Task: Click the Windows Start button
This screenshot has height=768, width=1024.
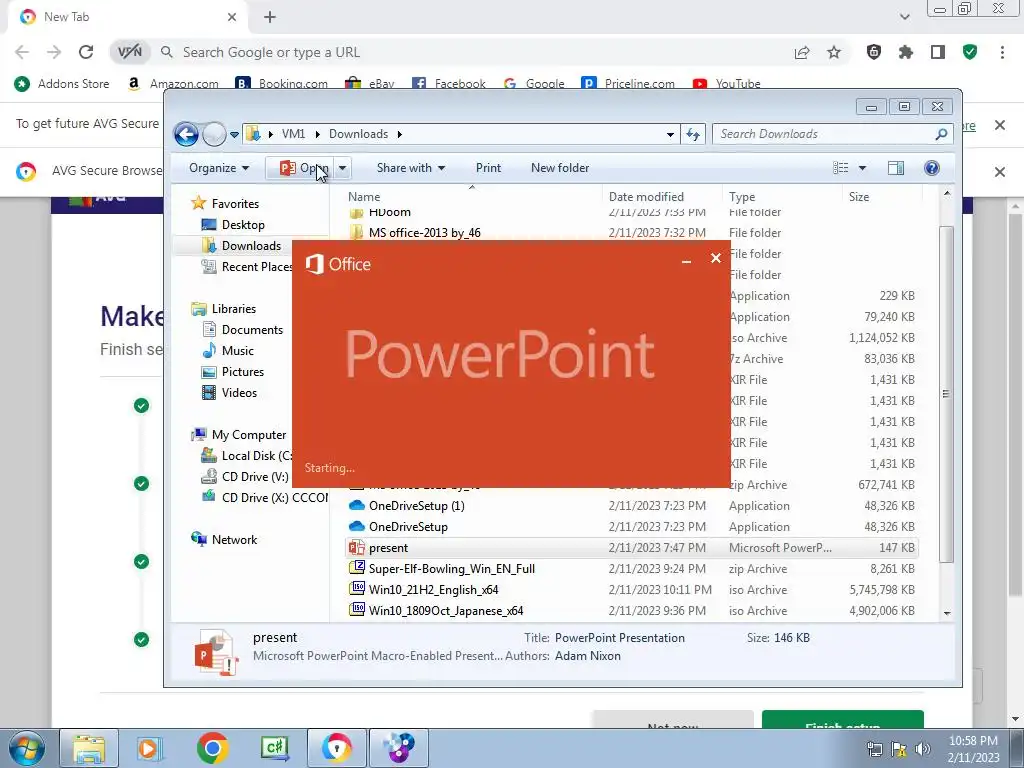Action: click(x=26, y=748)
